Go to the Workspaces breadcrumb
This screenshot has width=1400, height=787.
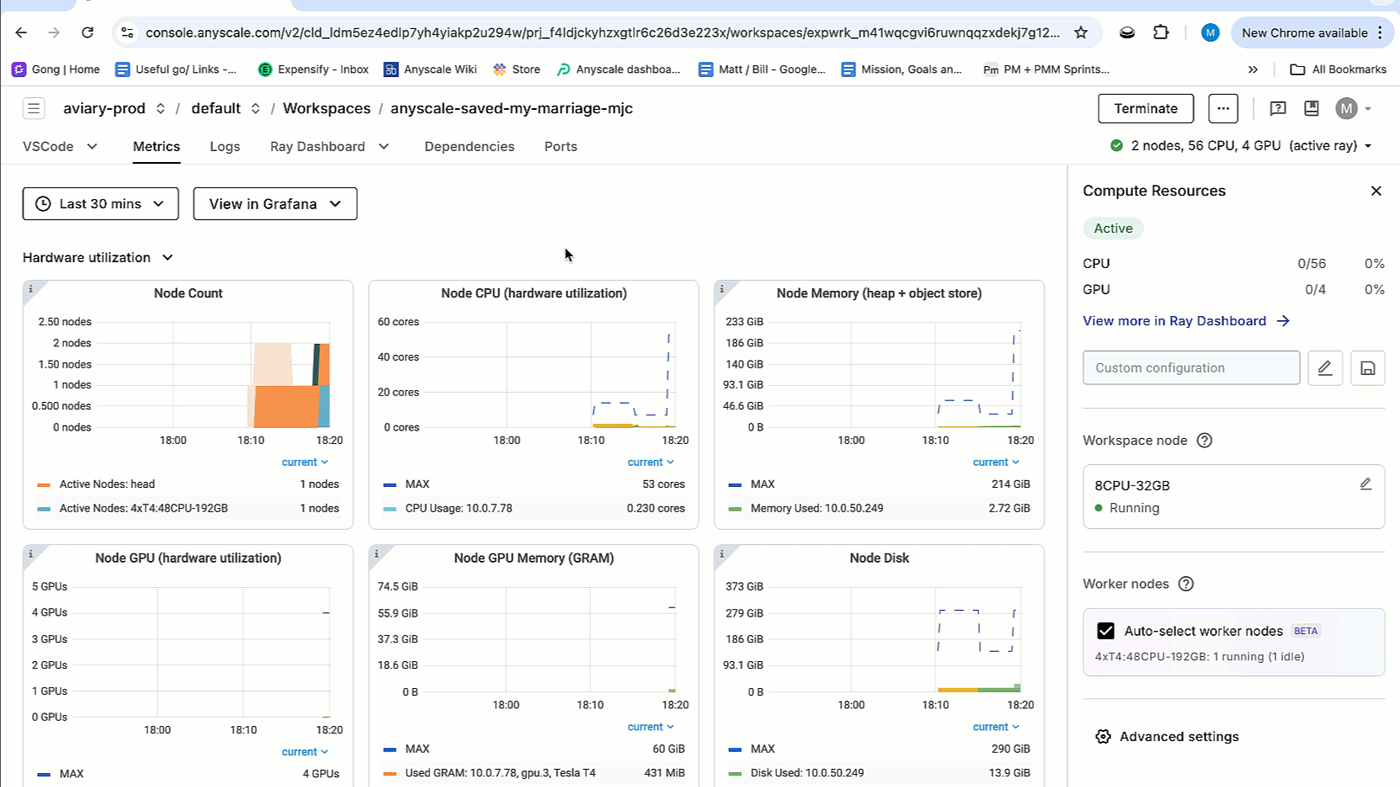[x=327, y=108]
